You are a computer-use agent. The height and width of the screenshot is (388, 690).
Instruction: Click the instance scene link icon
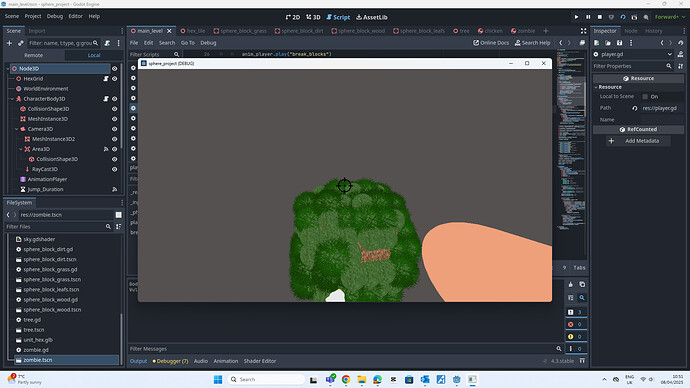click(x=20, y=43)
